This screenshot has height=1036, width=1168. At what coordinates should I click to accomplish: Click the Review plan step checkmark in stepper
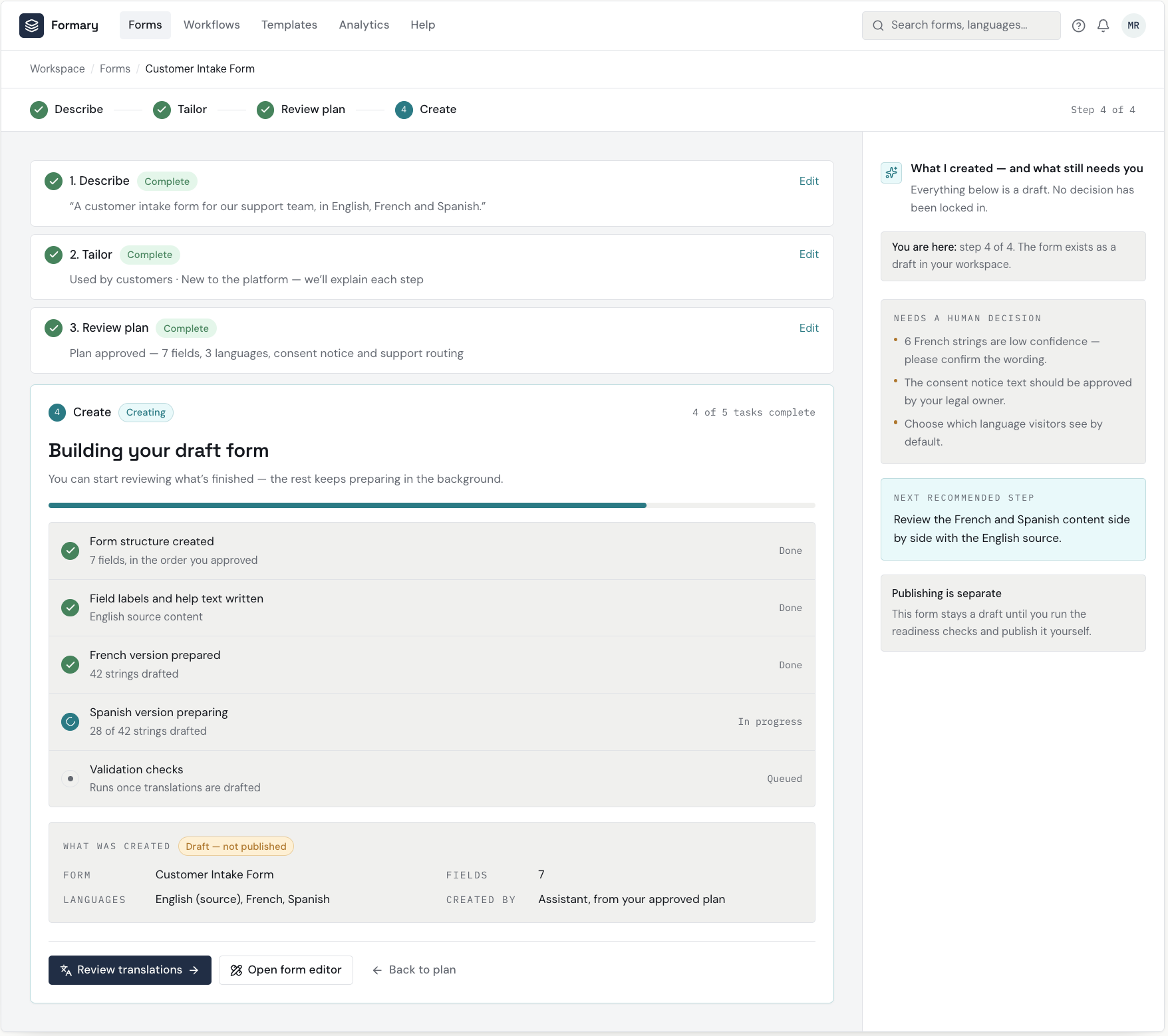coord(265,110)
